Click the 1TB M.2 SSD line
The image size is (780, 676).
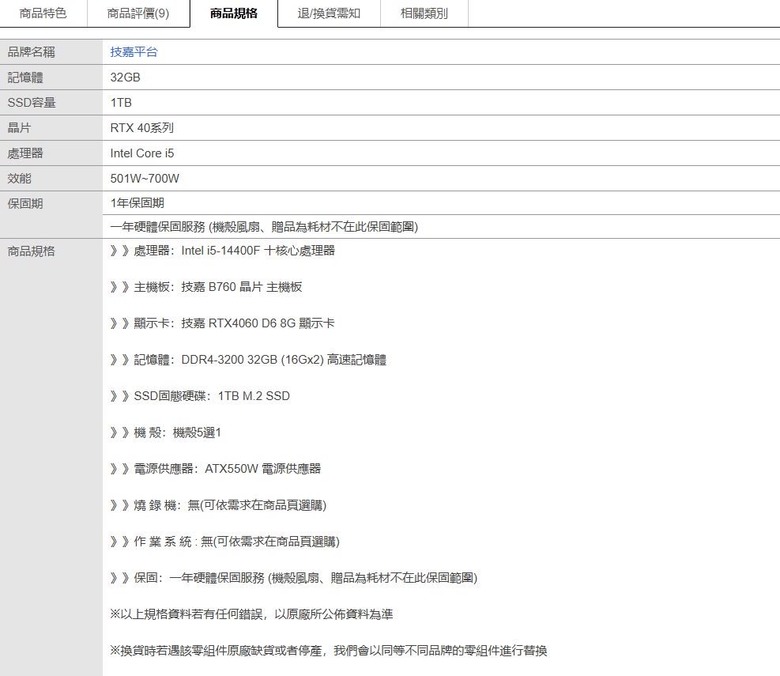click(x=200, y=395)
